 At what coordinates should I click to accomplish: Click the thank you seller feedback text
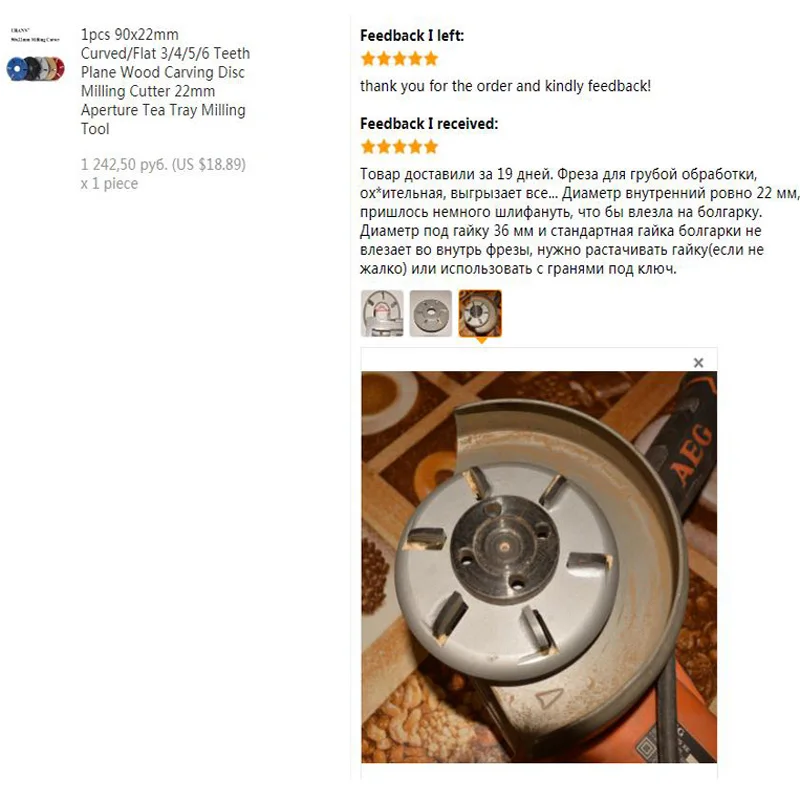coord(505,86)
